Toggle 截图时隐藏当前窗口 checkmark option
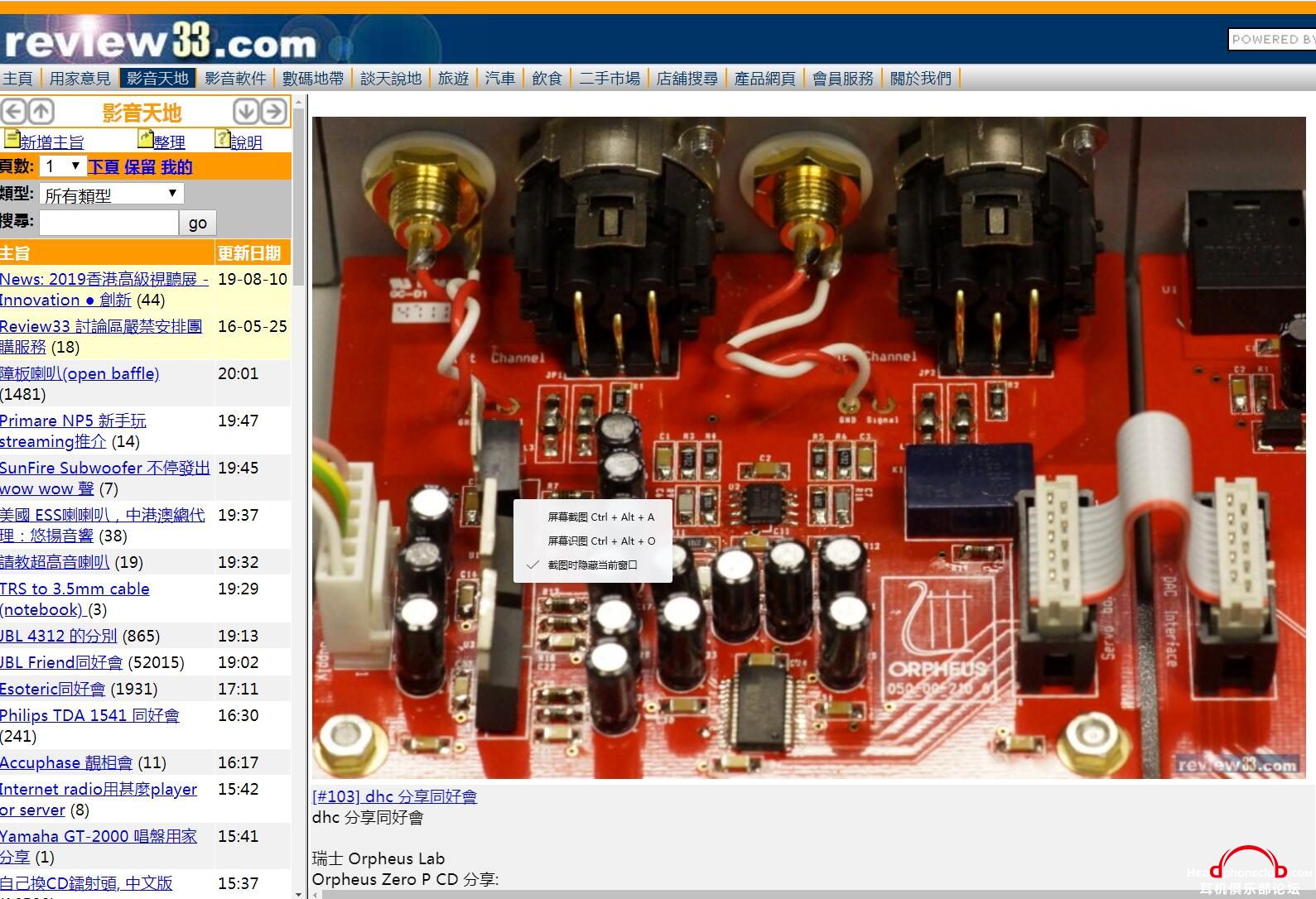This screenshot has height=899, width=1316. (x=593, y=565)
